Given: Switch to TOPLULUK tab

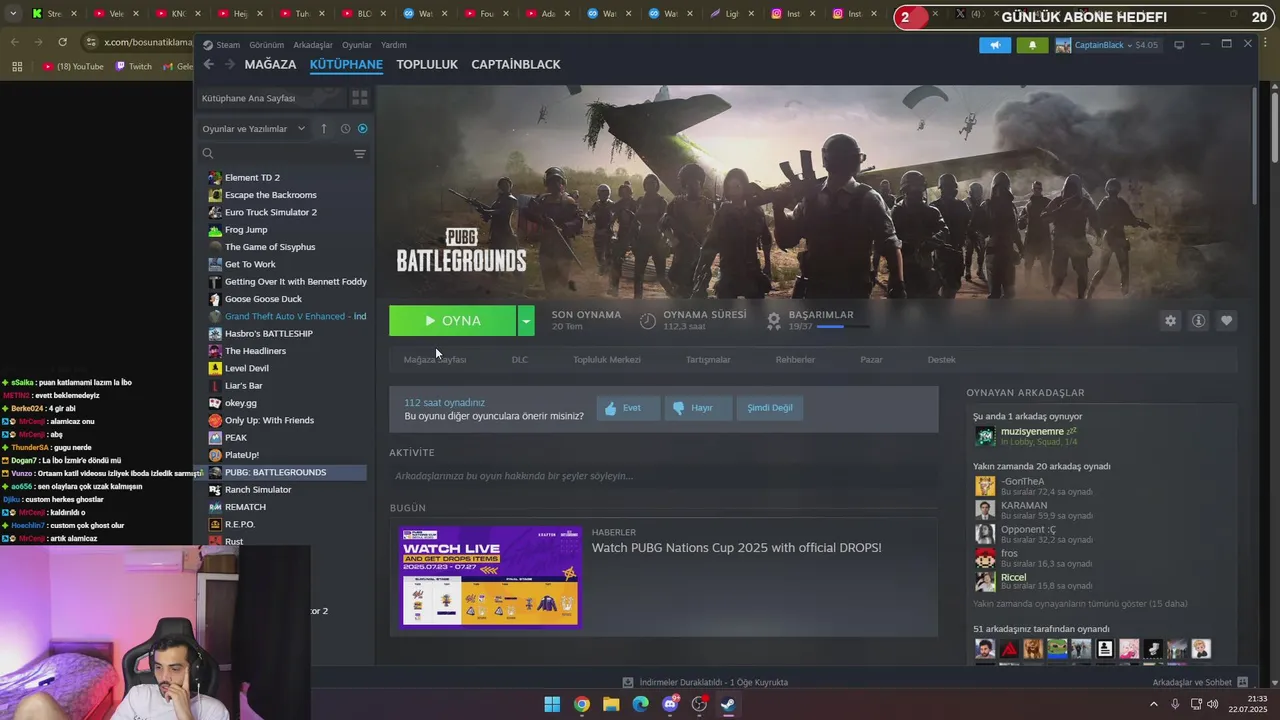Looking at the screenshot, I should click(x=427, y=64).
